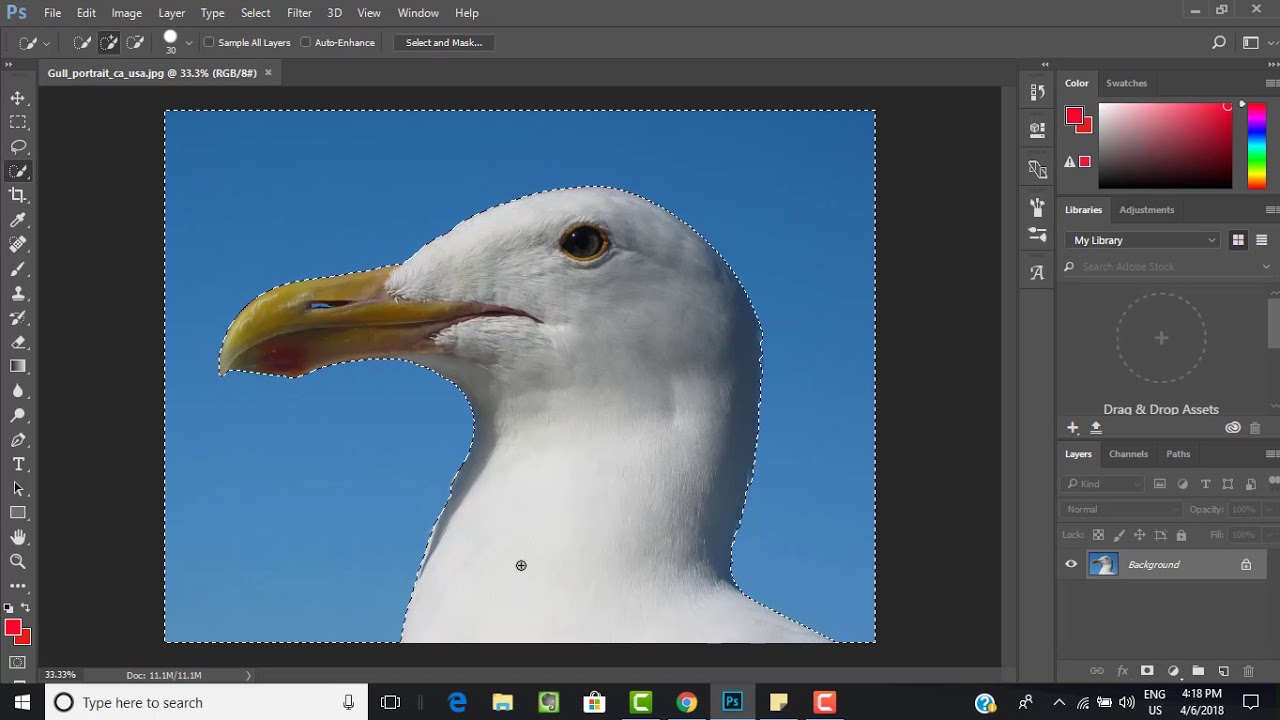Click the hue spectrum slider
The image size is (1280, 720).
pyautogui.click(x=1257, y=146)
